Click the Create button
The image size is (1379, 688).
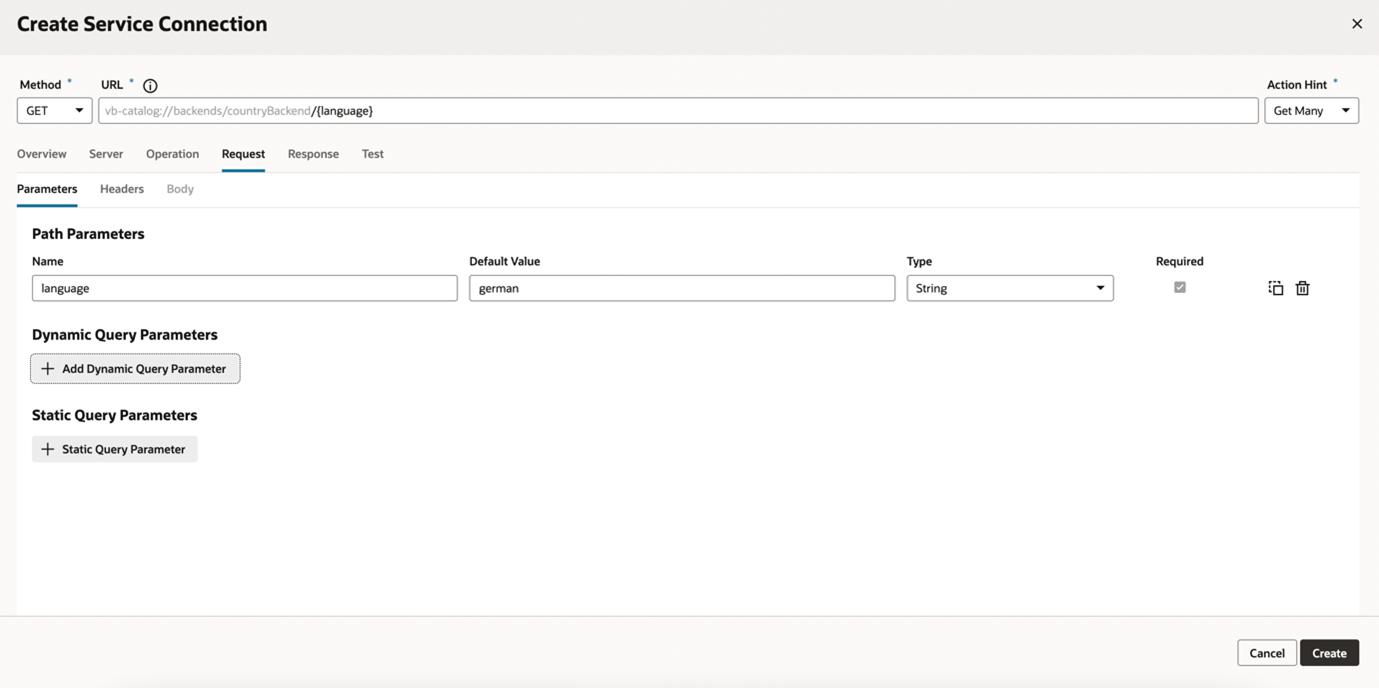tap(1329, 652)
